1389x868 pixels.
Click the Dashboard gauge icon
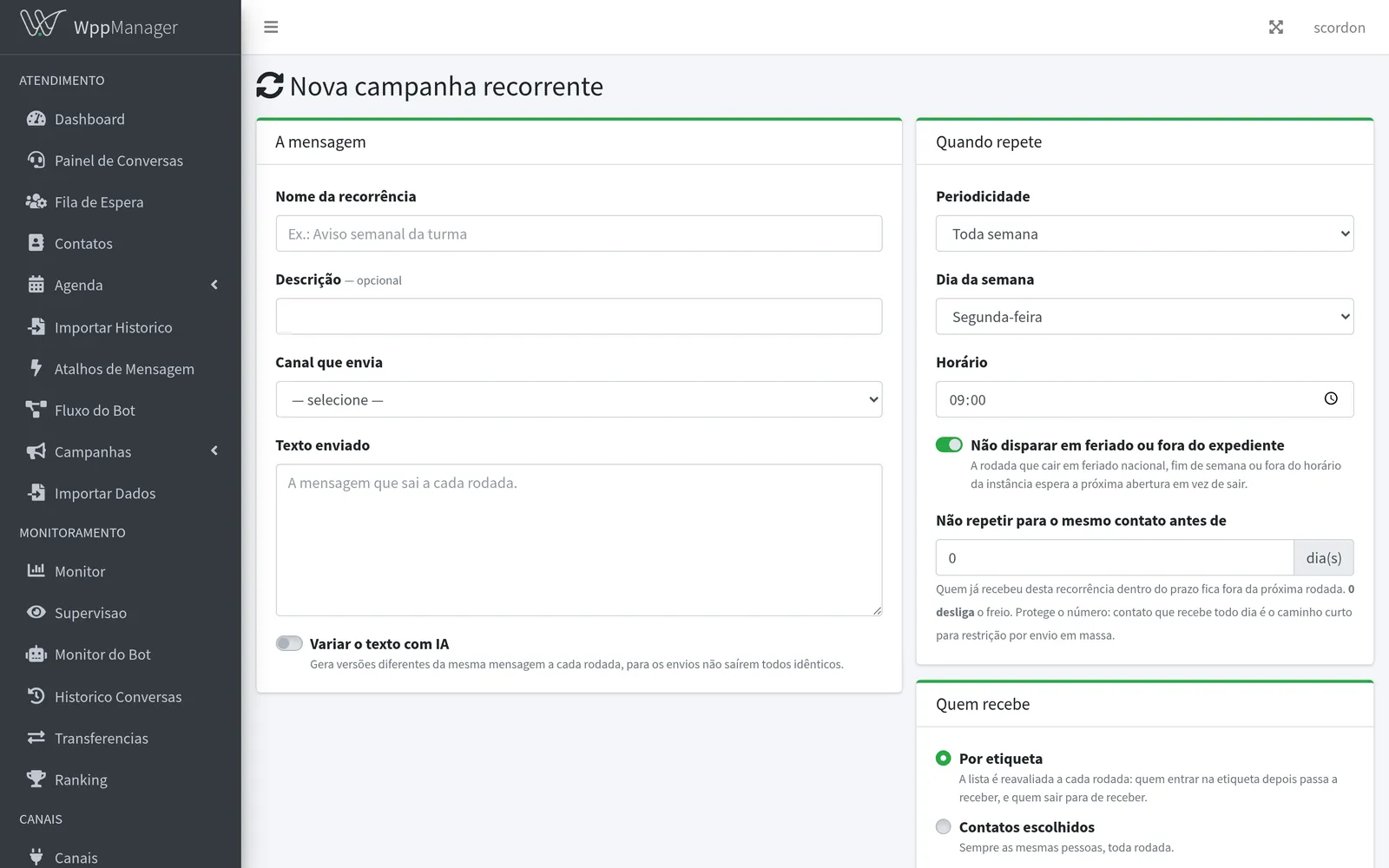(36, 119)
